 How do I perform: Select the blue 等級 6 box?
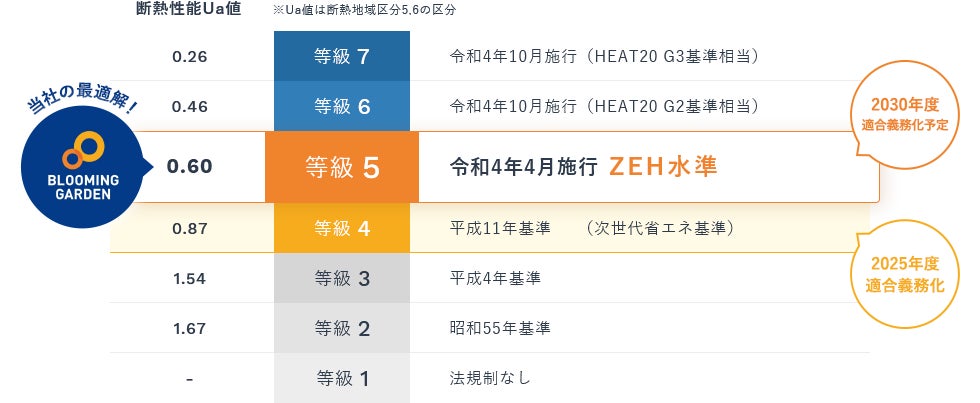click(342, 106)
